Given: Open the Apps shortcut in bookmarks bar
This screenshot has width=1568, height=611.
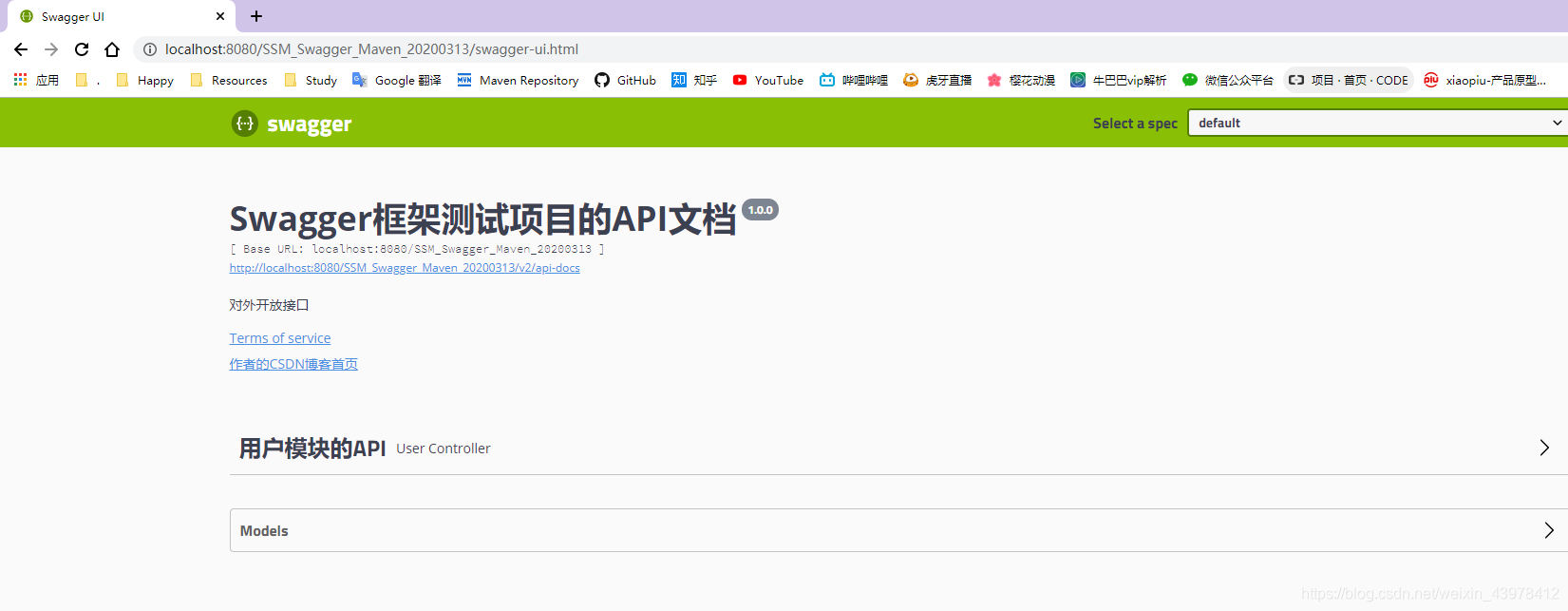Looking at the screenshot, I should coord(36,80).
